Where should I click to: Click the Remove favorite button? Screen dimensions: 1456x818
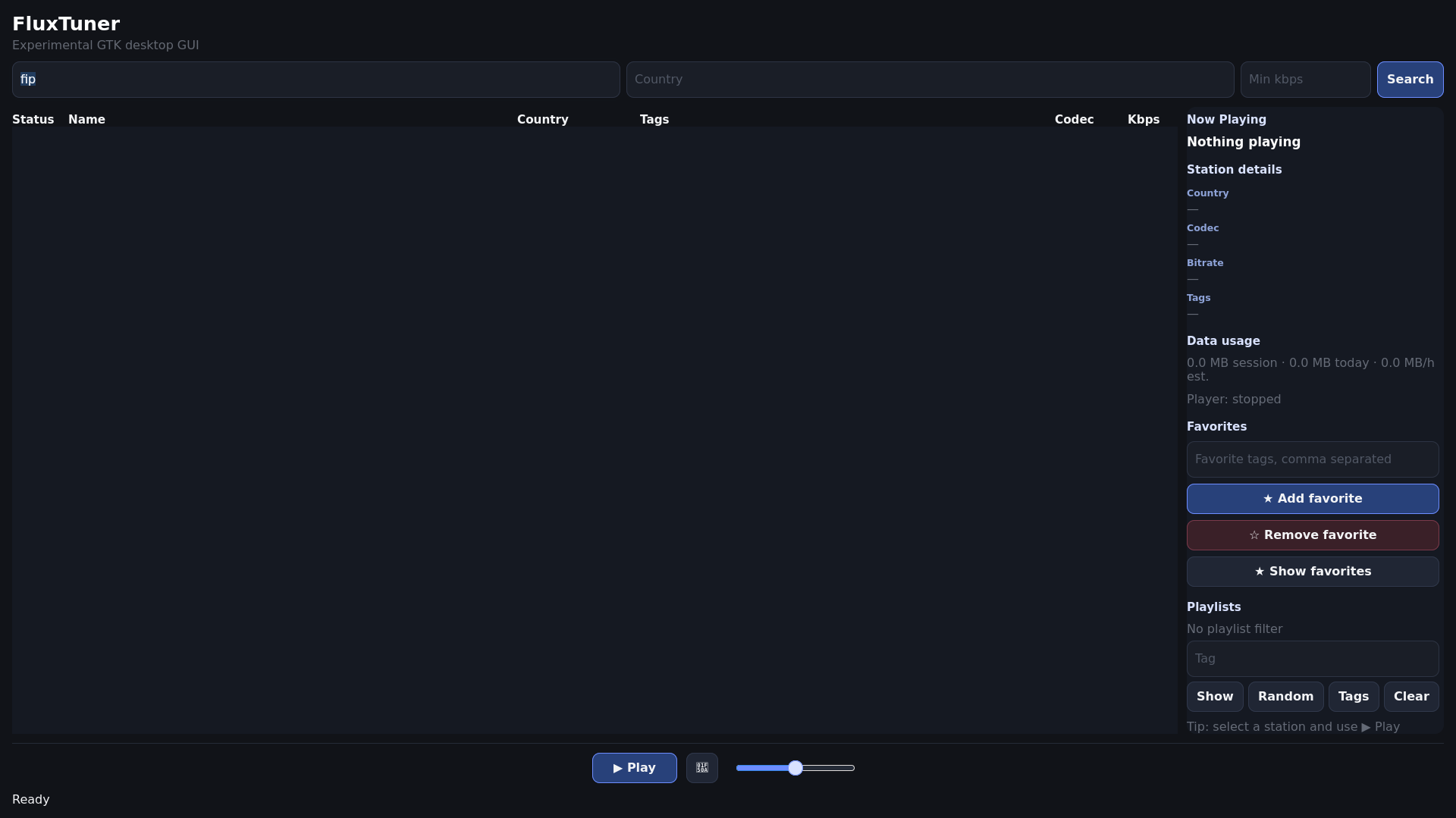click(x=1313, y=535)
